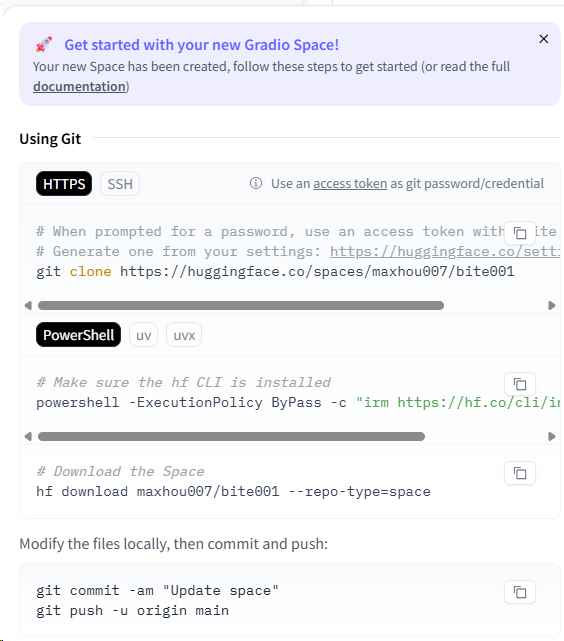Click right arrow of PowerShell code scrollbar

[x=552, y=437]
